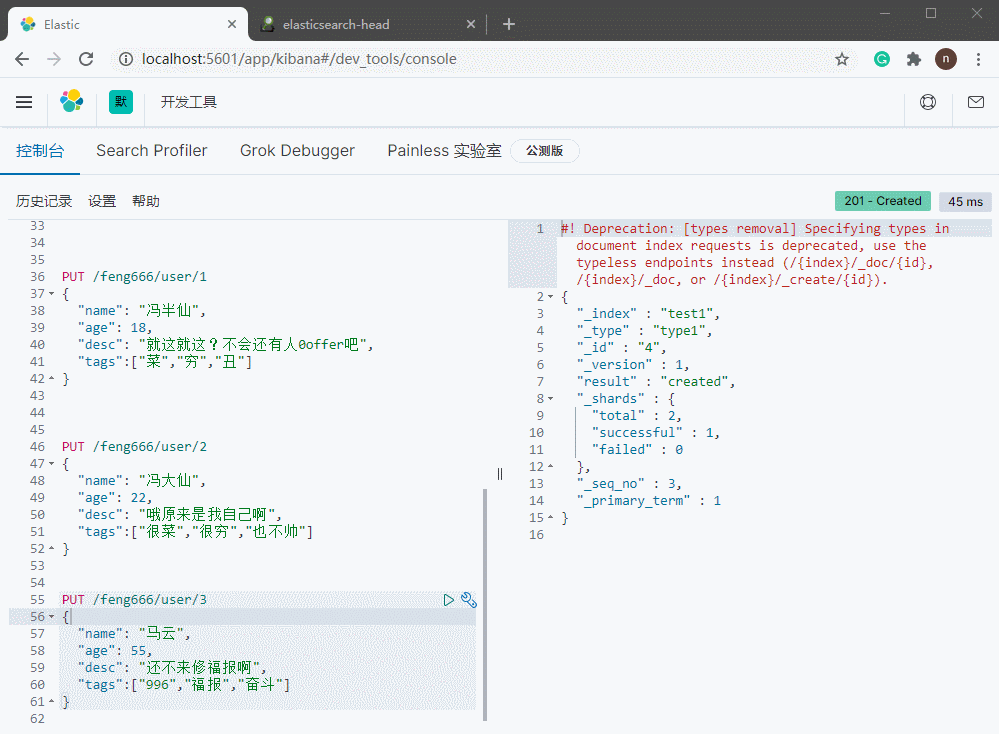Fold the _shards object at output line 8
The height and width of the screenshot is (734, 999).
point(550,398)
